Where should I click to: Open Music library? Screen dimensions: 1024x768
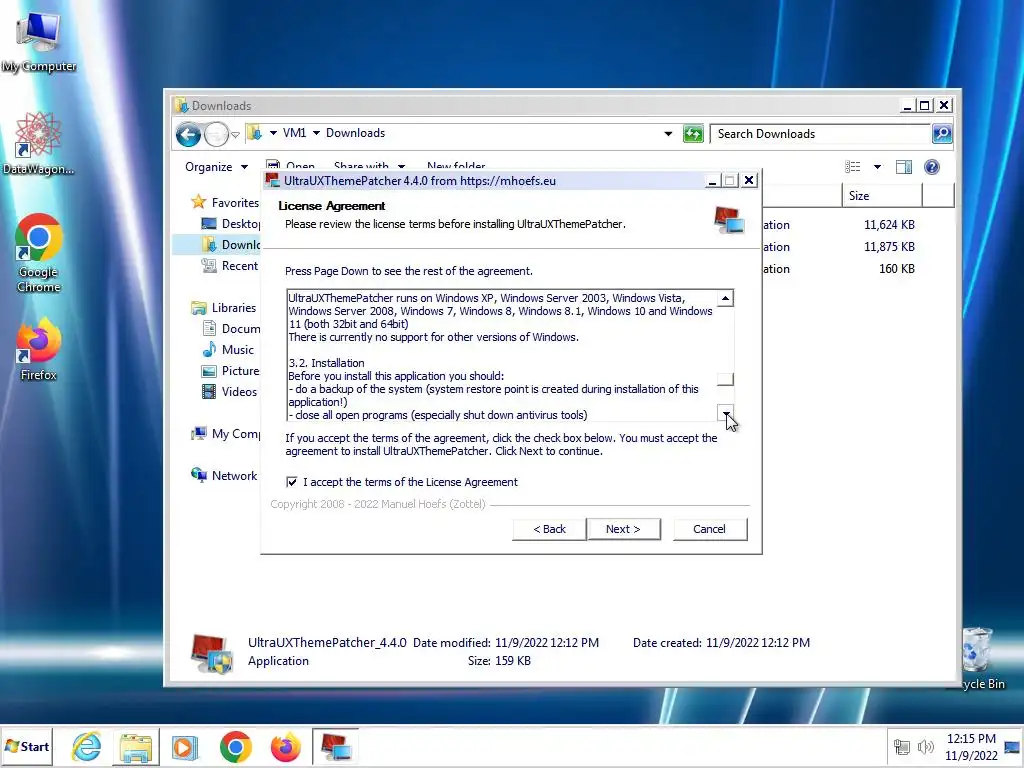pos(228,349)
